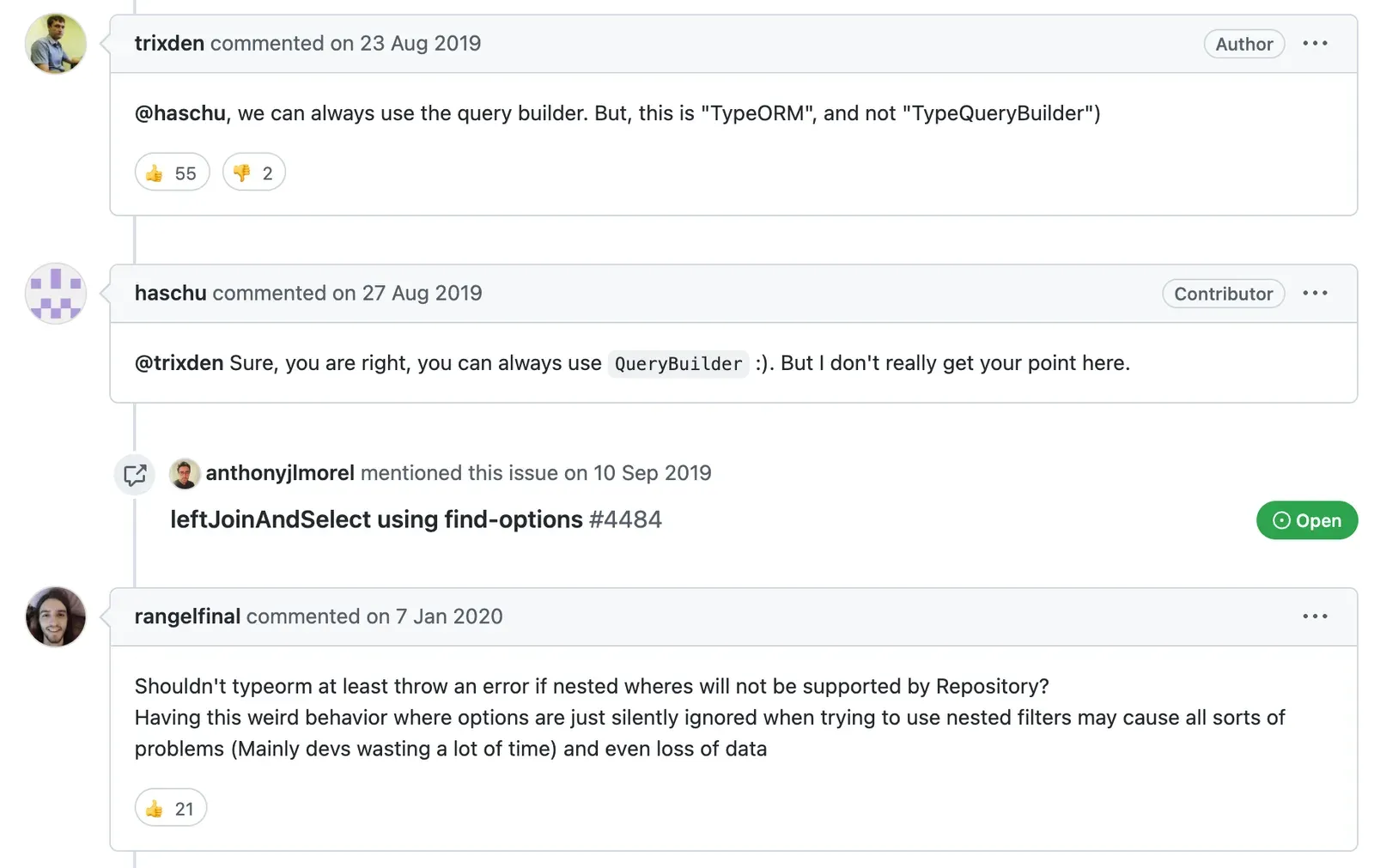This screenshot has height=868, width=1374.
Task: Click haschu's identicon avatar
Action: pyautogui.click(x=56, y=293)
